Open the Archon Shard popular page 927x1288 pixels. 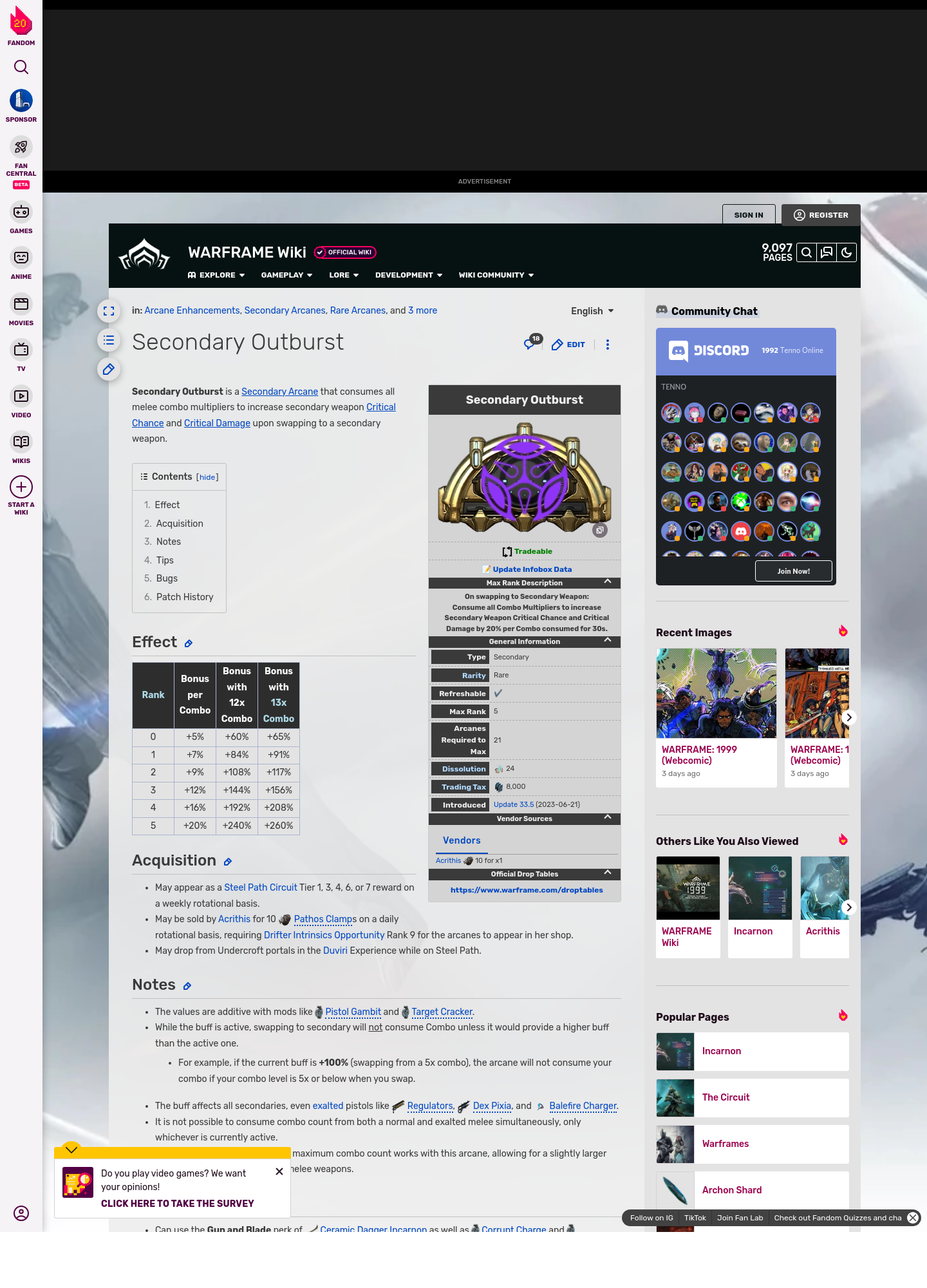[x=753, y=1190]
